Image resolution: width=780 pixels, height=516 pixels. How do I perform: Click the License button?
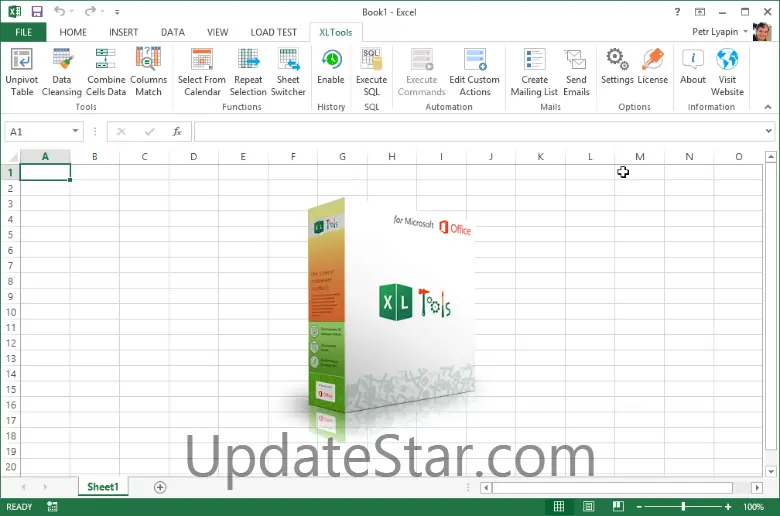coord(653,61)
